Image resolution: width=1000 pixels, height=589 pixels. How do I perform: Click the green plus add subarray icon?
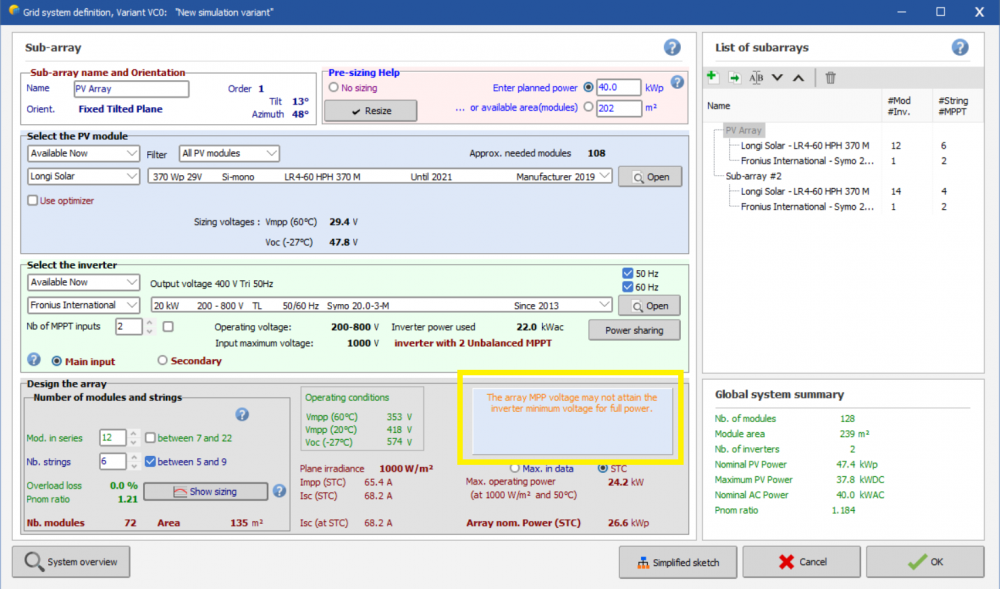[712, 77]
